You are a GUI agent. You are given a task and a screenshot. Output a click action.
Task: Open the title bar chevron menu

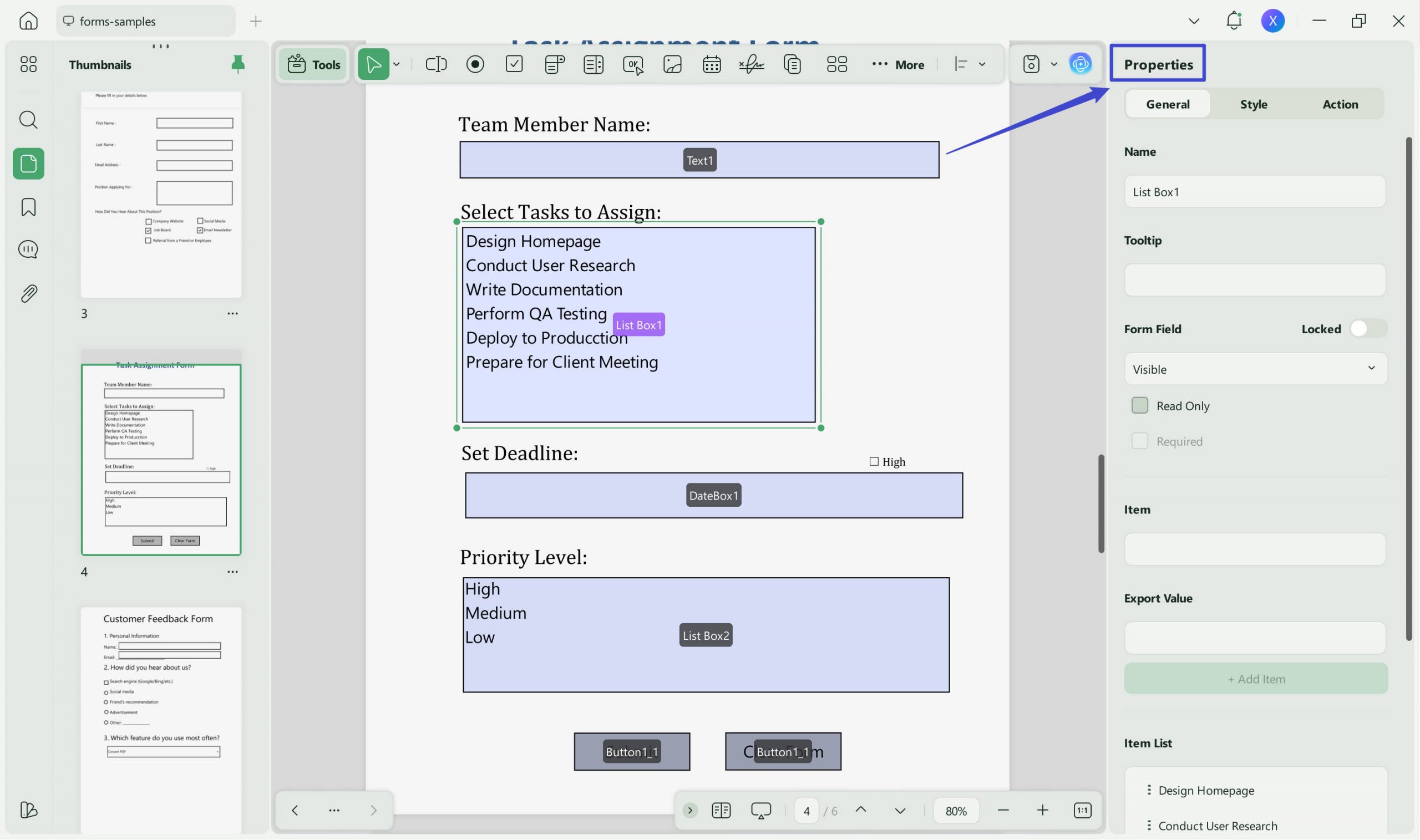point(1194,21)
